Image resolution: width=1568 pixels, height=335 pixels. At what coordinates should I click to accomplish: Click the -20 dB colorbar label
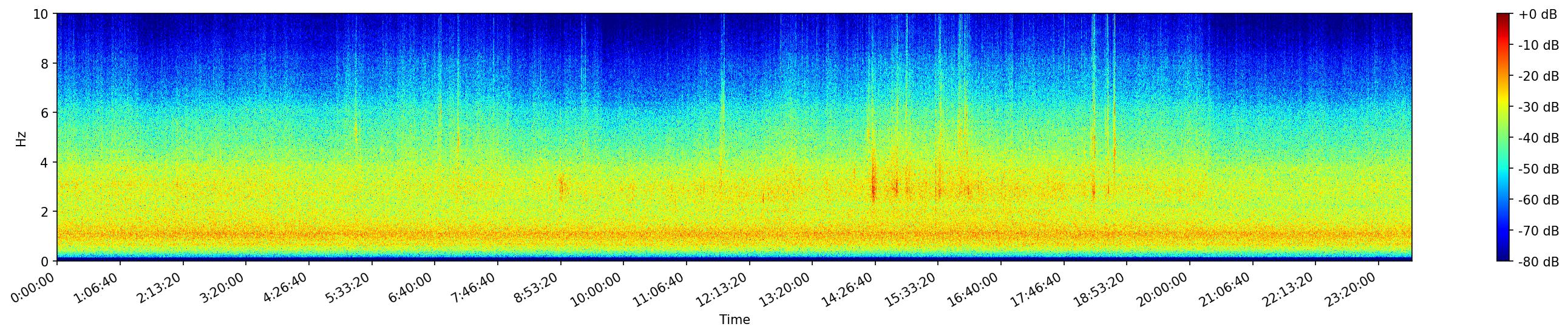[x=1538, y=76]
